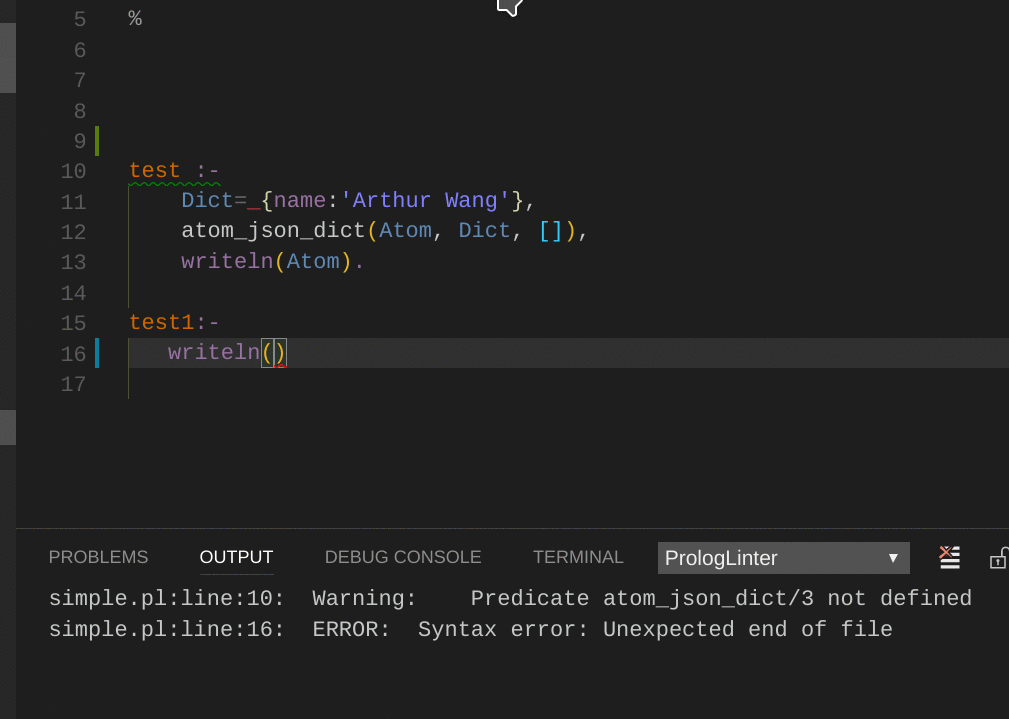Viewport: 1009px width, 719px height.
Task: Click the writeln on line 16
Action: [x=214, y=353]
